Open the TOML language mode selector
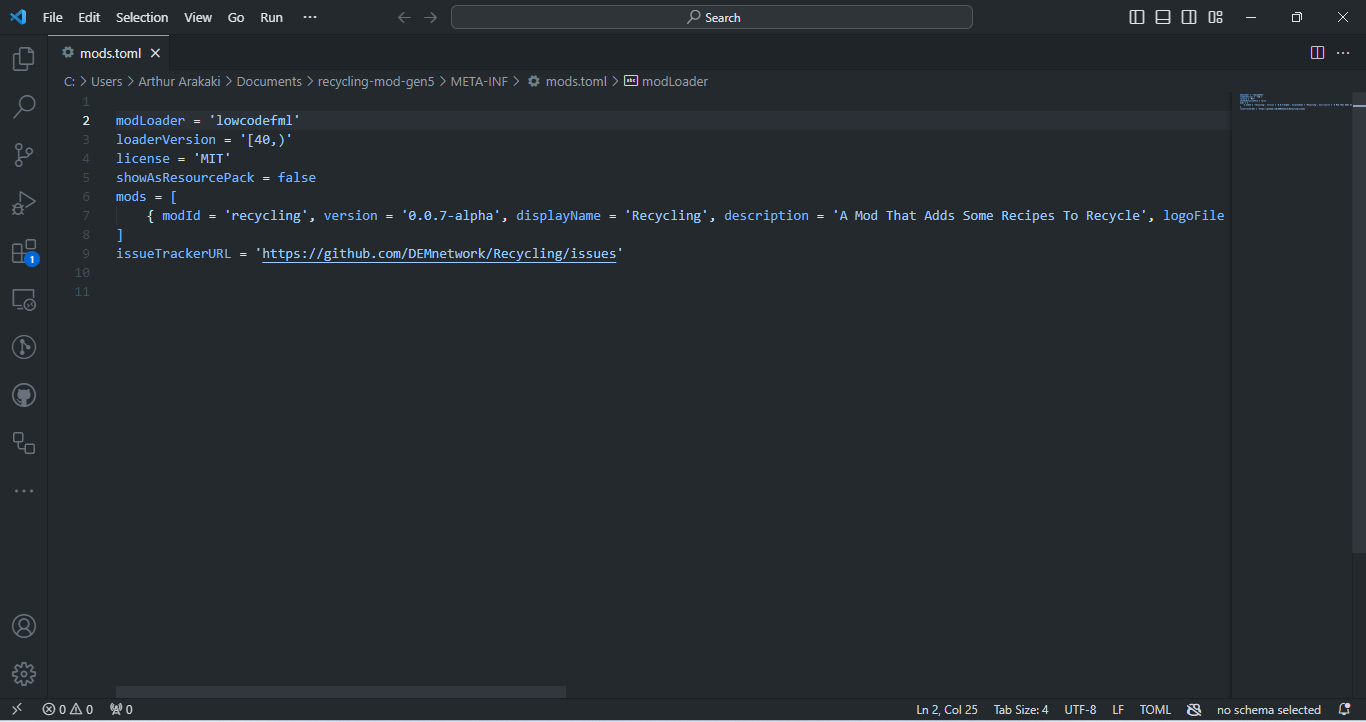This screenshot has width=1366, height=722. tap(1155, 710)
